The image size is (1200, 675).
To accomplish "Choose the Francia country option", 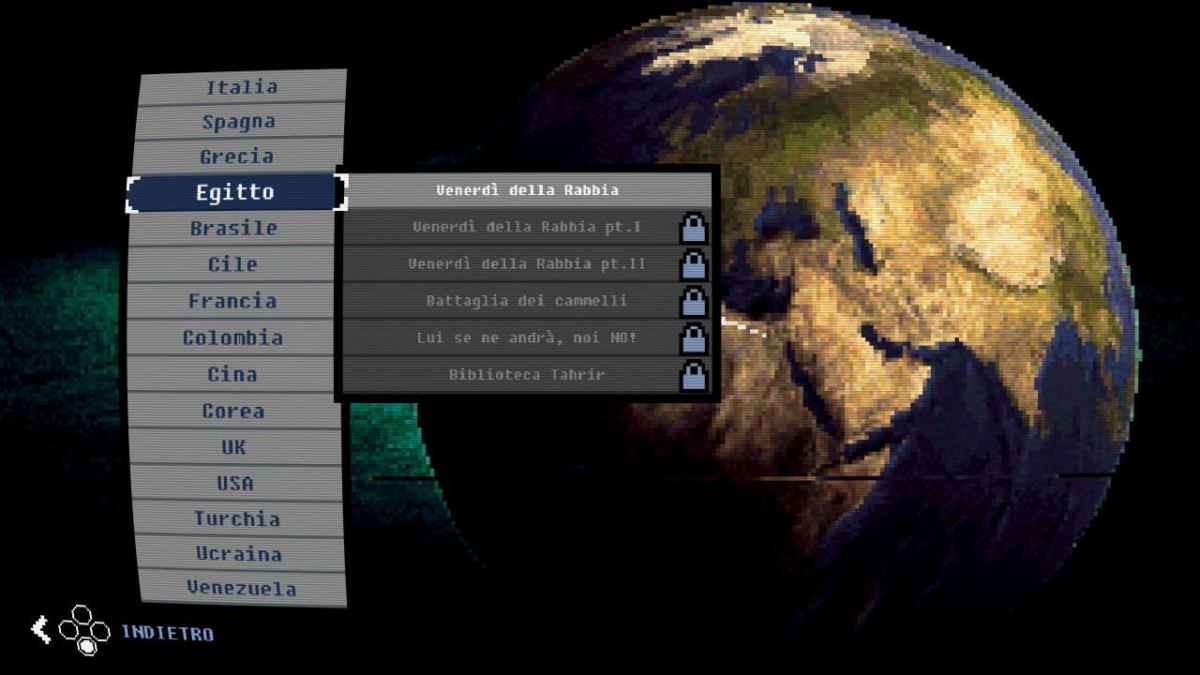I will pos(236,301).
